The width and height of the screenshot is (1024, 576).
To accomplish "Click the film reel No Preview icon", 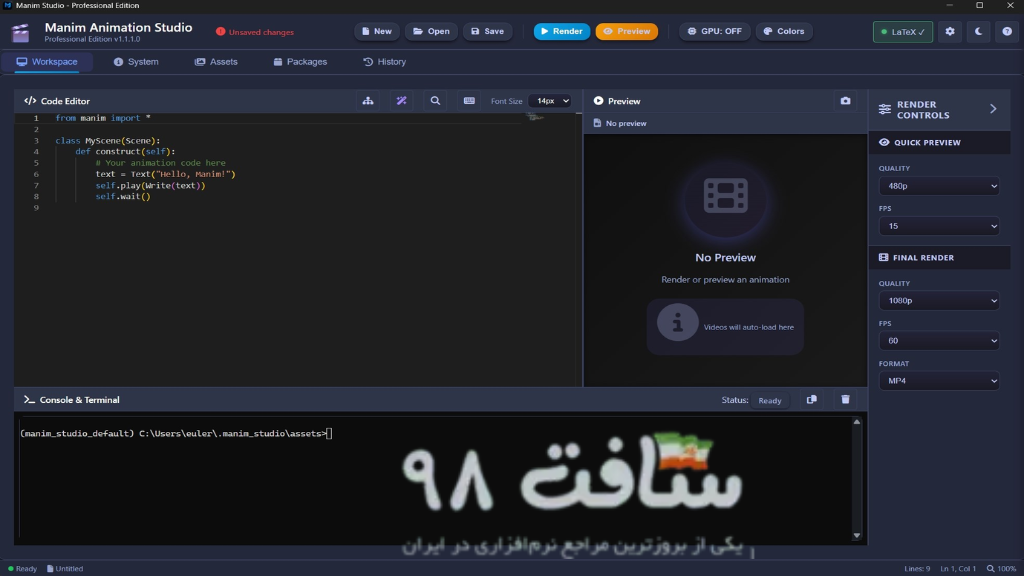I will coord(726,195).
